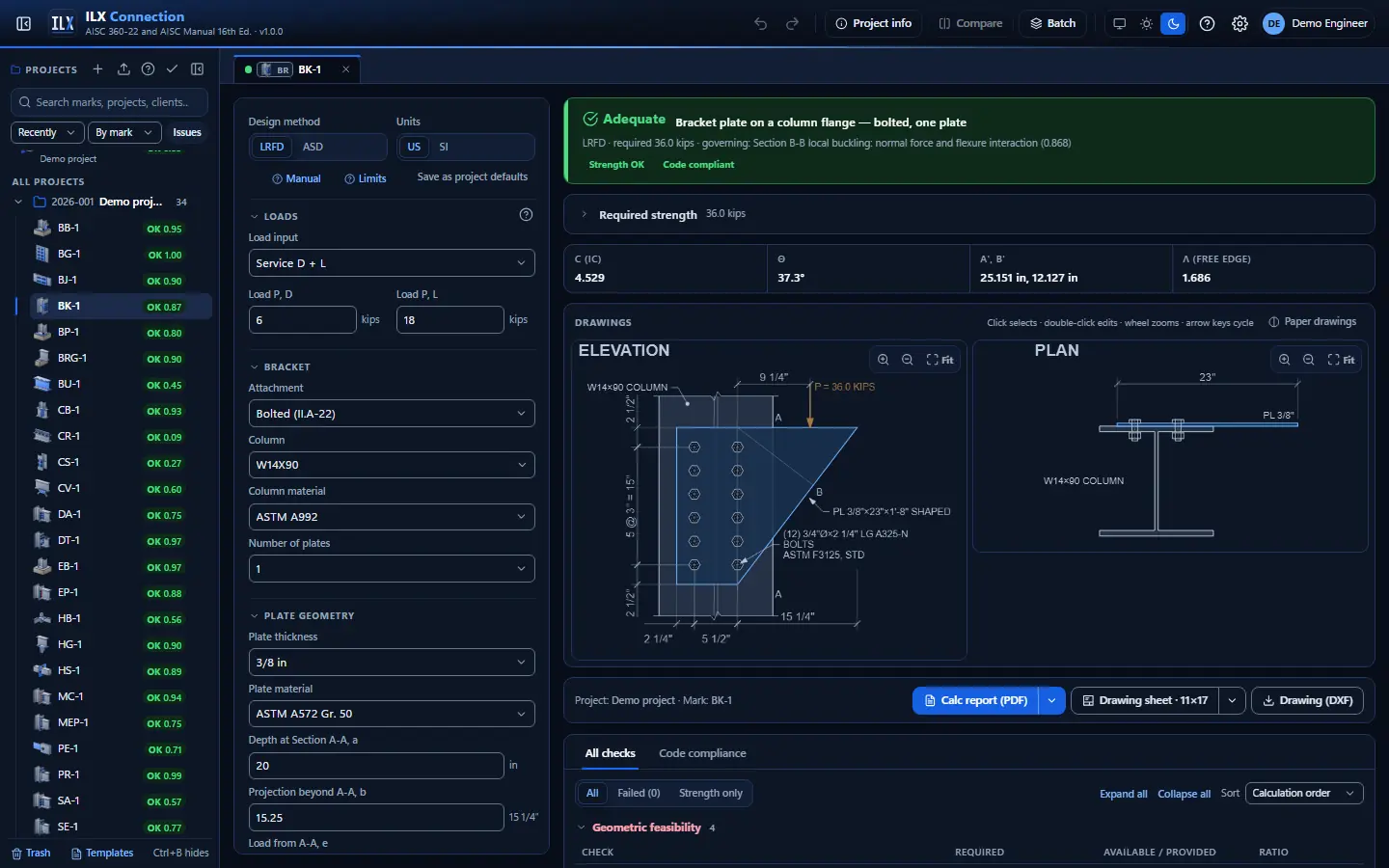Viewport: 1389px width, 868px height.
Task: Select US units
Action: (414, 147)
